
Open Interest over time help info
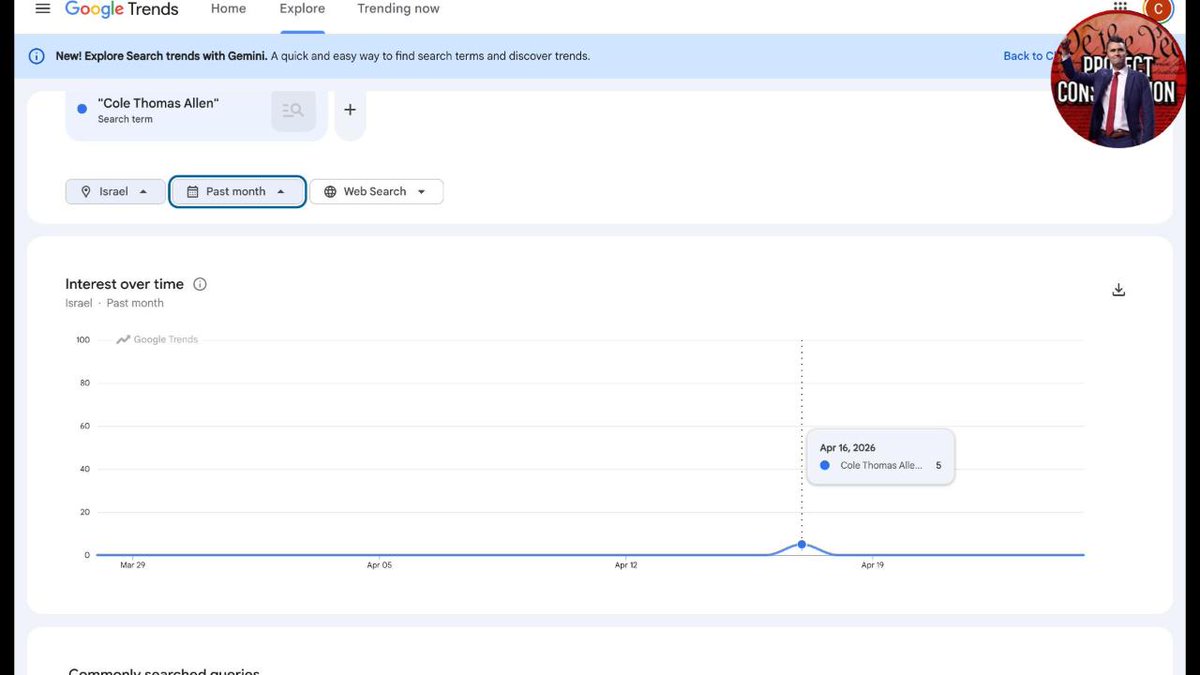tap(200, 284)
